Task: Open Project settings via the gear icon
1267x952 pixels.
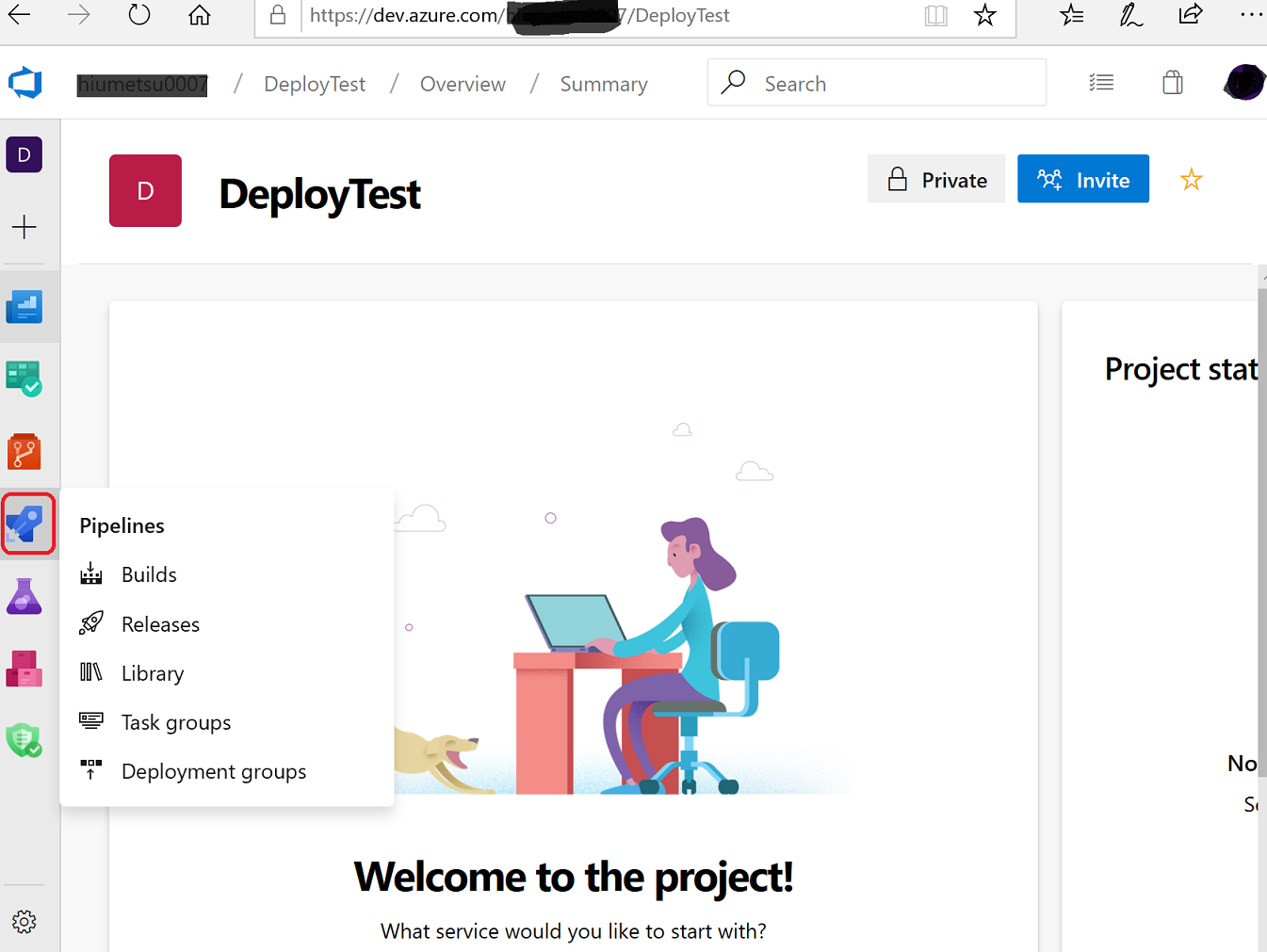Action: click(x=24, y=922)
